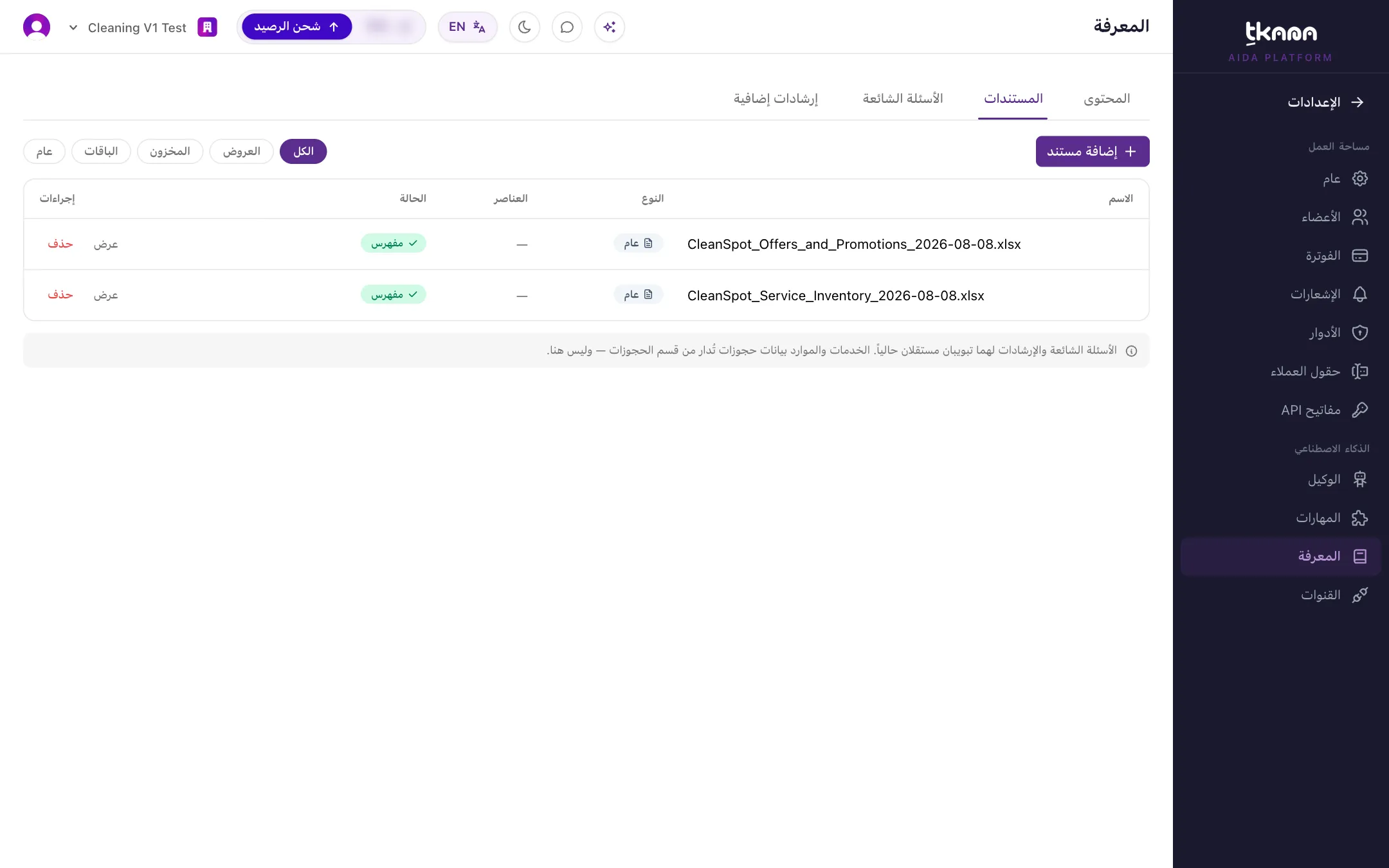Viewport: 1389px width, 868px height.
Task: Expand the Cleaning V1 Test workspace dropdown
Action: pos(73,28)
